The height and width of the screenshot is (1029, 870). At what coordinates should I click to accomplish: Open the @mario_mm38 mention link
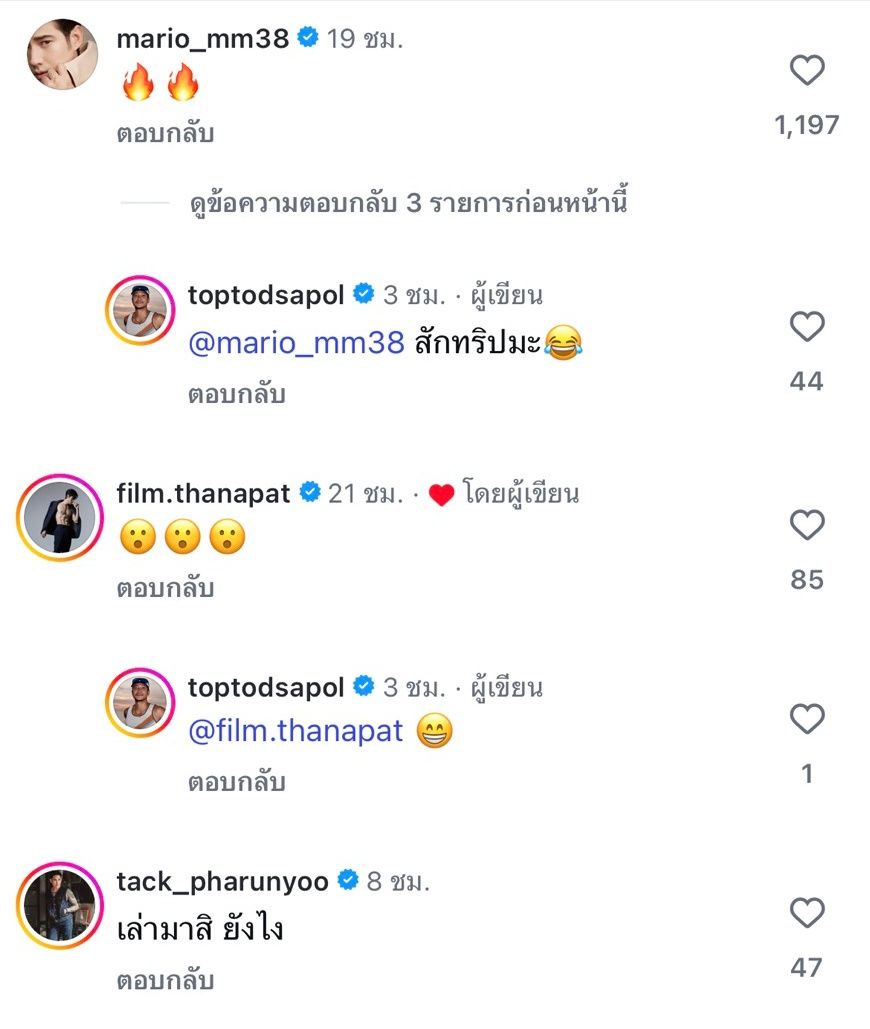(x=296, y=344)
